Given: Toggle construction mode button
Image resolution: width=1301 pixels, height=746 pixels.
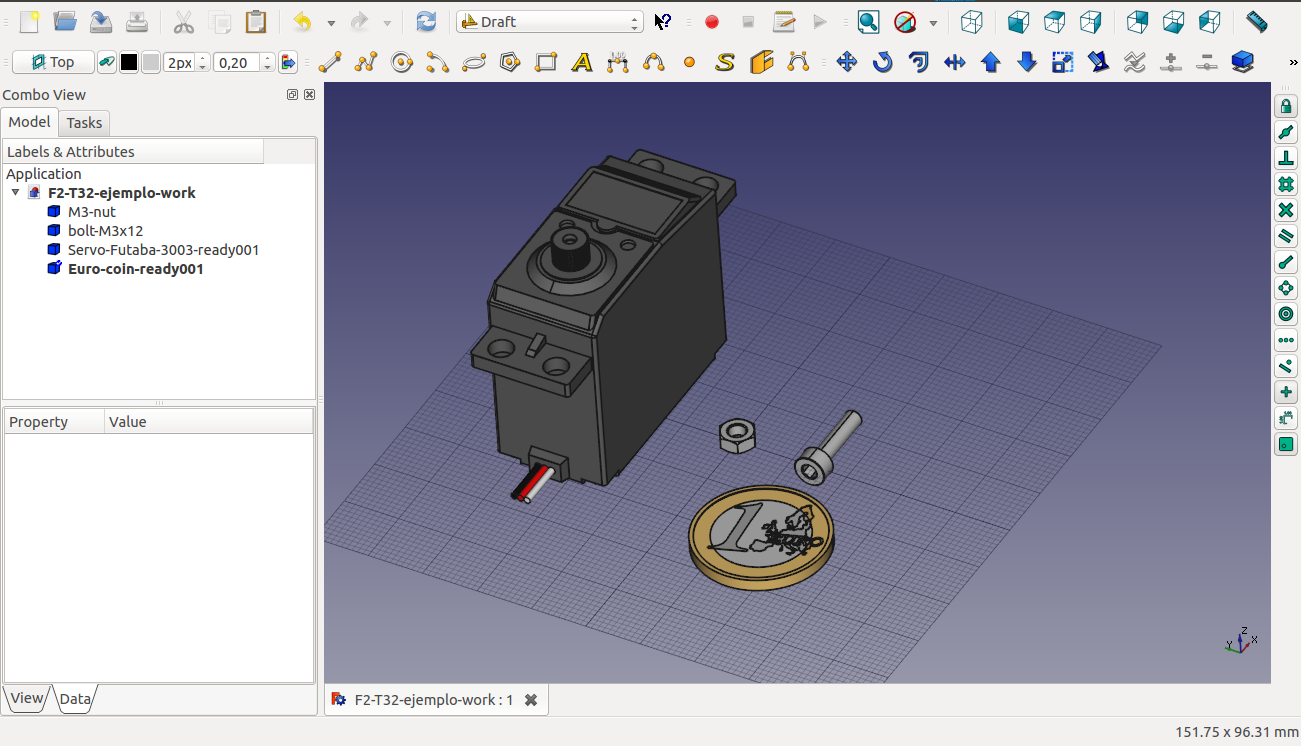Looking at the screenshot, I should click(107, 63).
